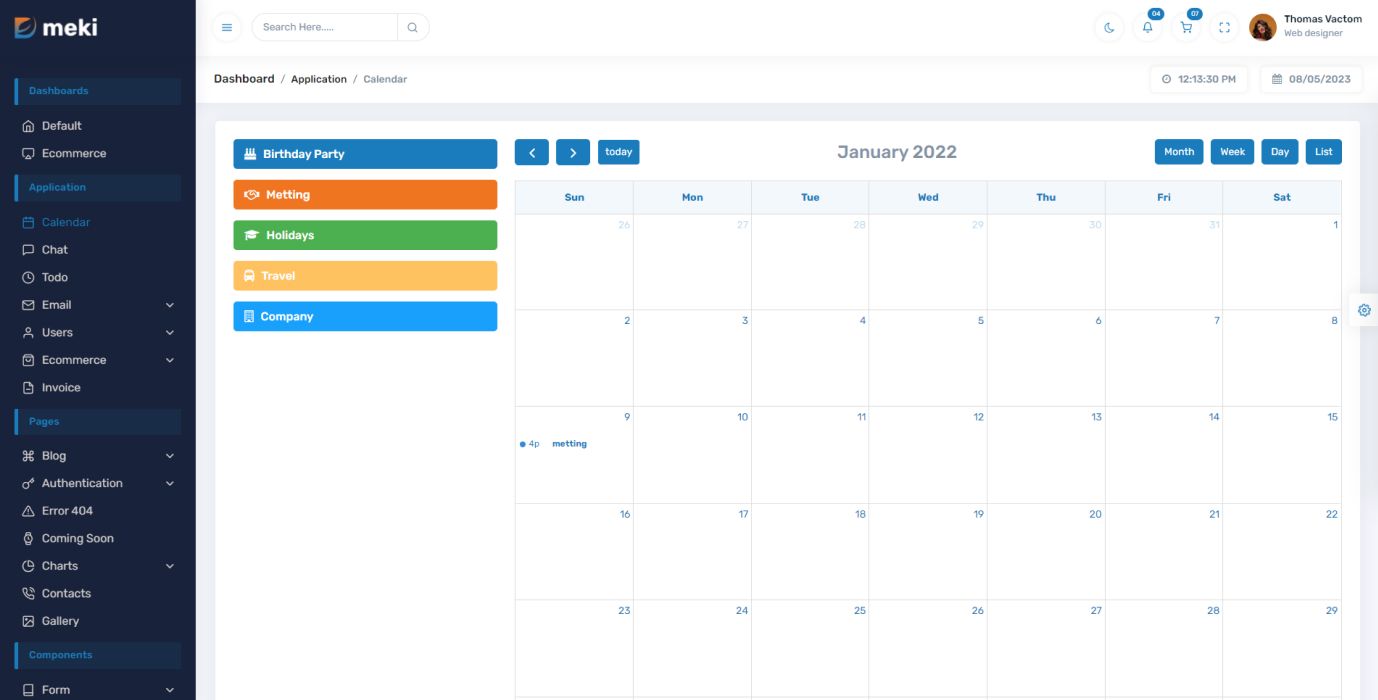The image size is (1378, 700).
Task: Select the orange Metting event
Action: (365, 195)
